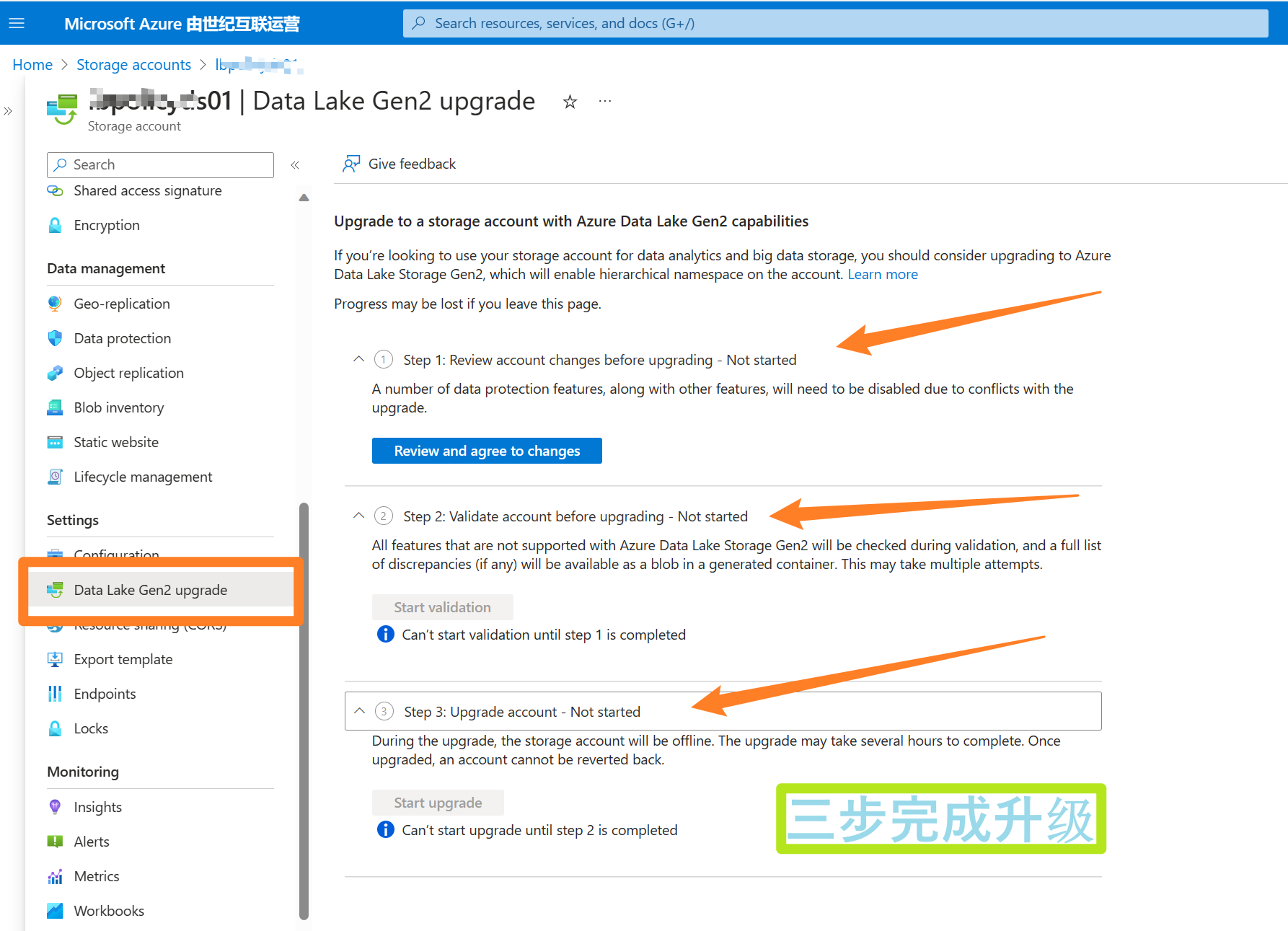Click Review and agree to changes
Screen dimensions: 1288x931
(x=487, y=451)
